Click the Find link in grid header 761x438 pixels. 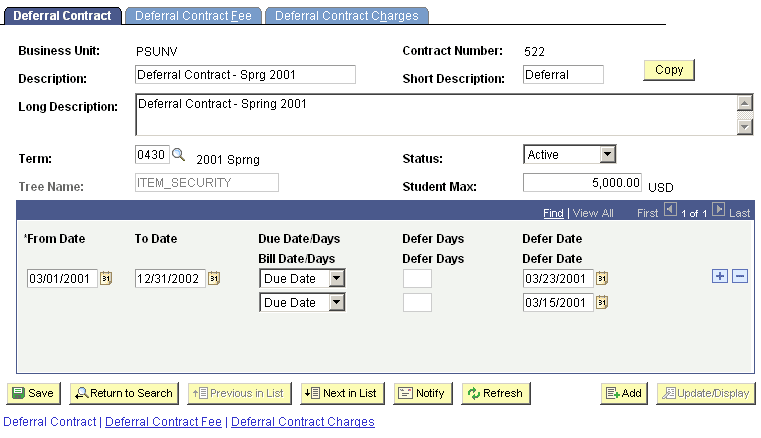(553, 213)
